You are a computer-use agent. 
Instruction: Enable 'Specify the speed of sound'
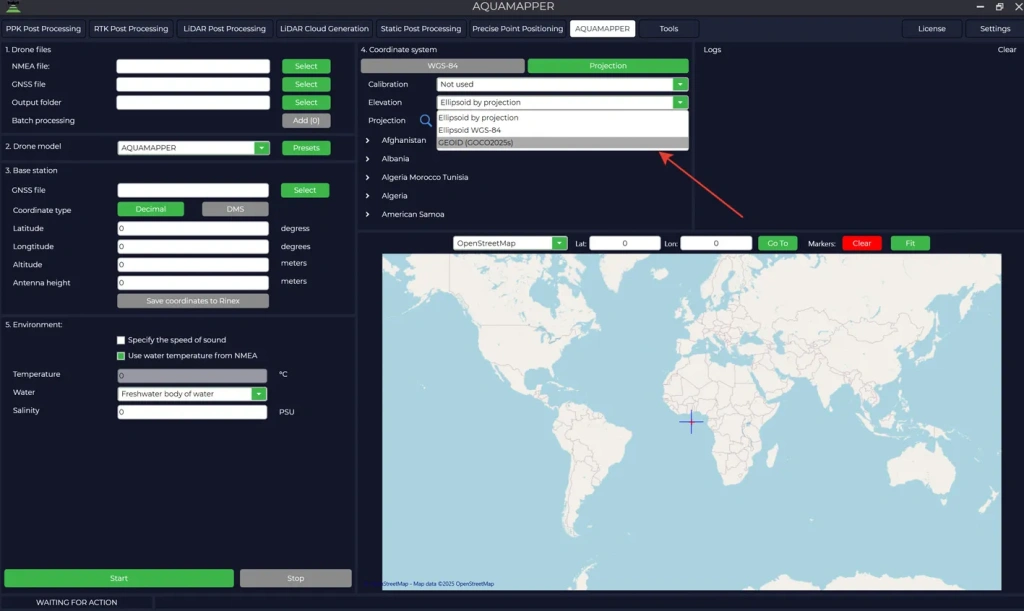pos(120,339)
